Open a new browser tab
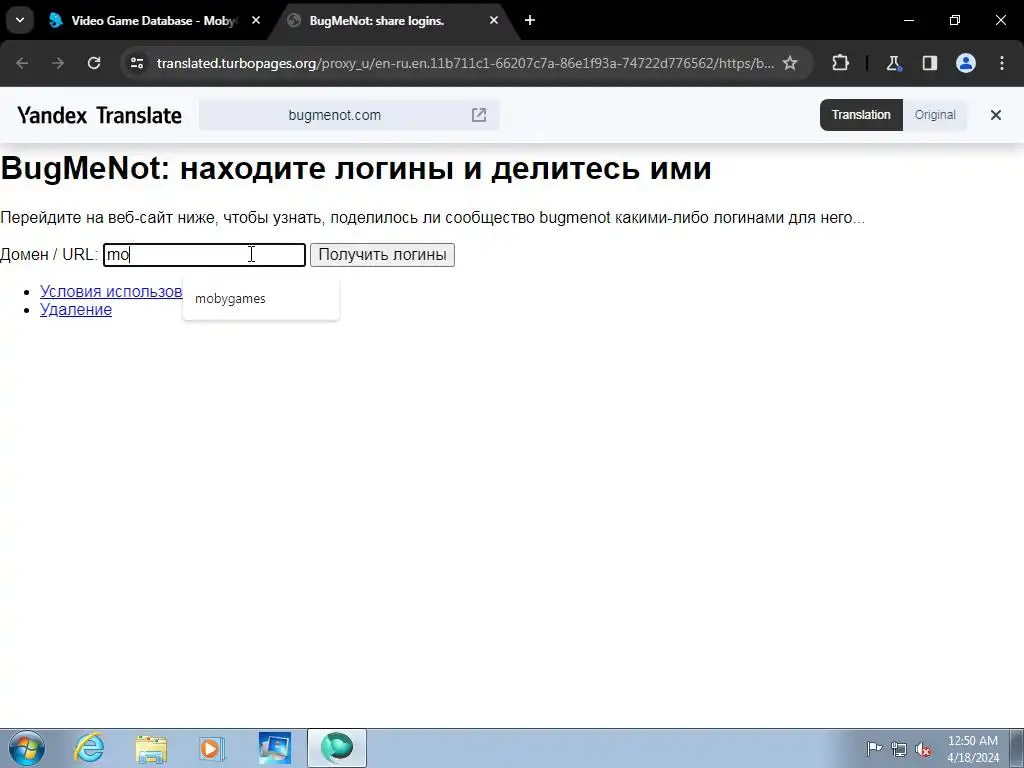This screenshot has height=768, width=1024. click(530, 20)
